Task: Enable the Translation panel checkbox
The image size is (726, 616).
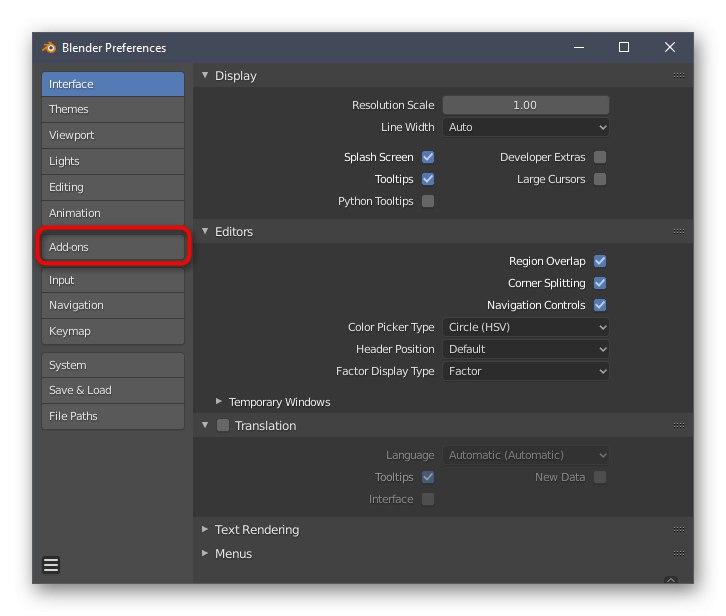Action: [x=224, y=426]
